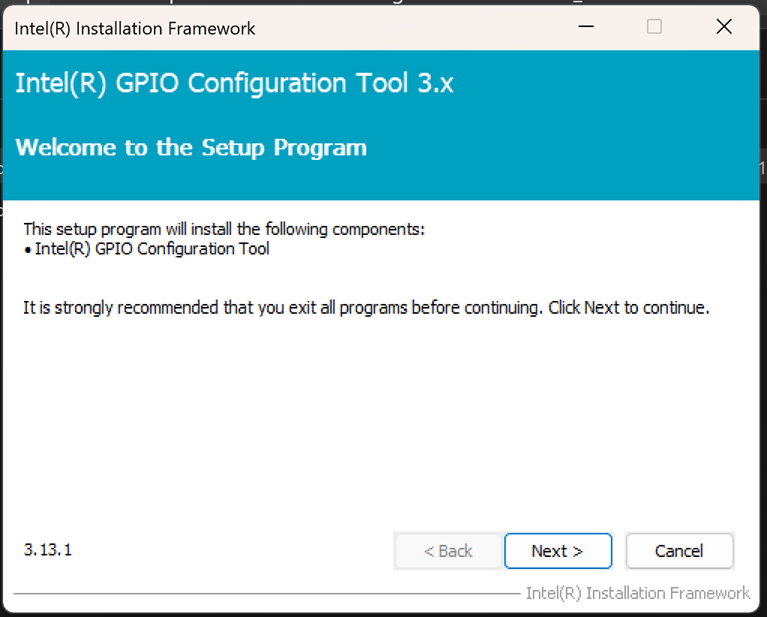
Task: Click the Welcome to the Setup Program heading
Action: coord(191,148)
